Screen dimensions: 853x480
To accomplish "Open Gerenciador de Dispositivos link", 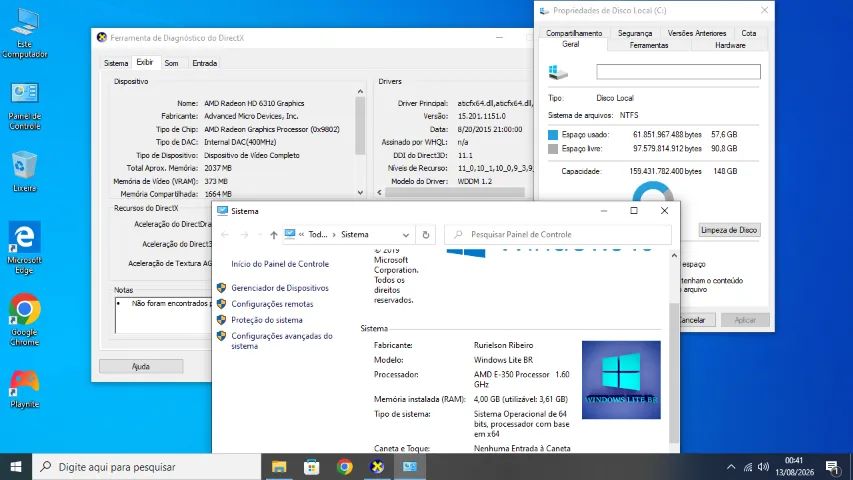I will click(x=280, y=288).
